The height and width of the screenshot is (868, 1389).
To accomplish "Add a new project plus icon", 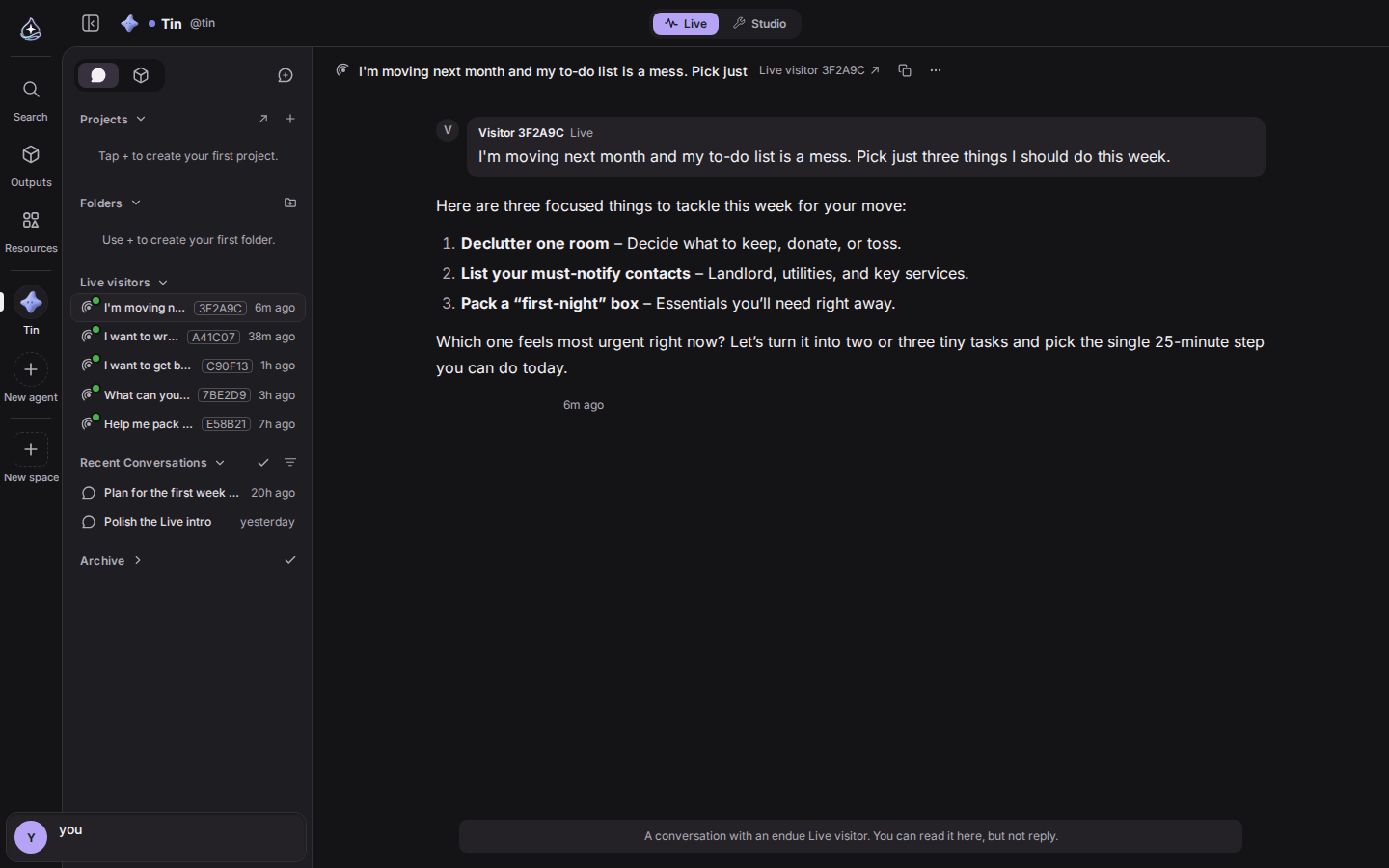I will point(290,119).
